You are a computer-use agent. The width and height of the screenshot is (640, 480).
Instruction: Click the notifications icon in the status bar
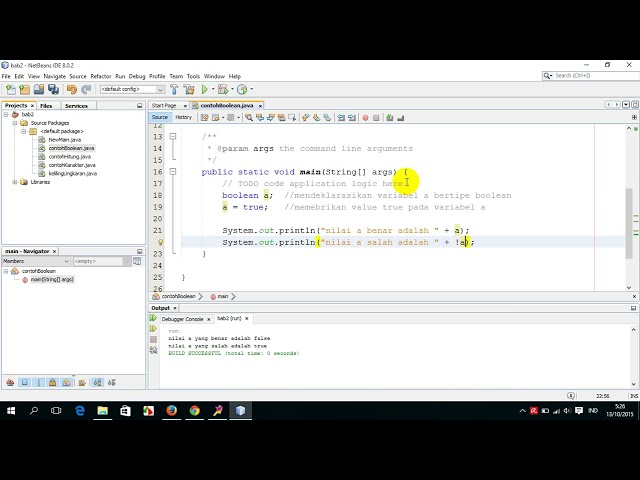(571, 396)
